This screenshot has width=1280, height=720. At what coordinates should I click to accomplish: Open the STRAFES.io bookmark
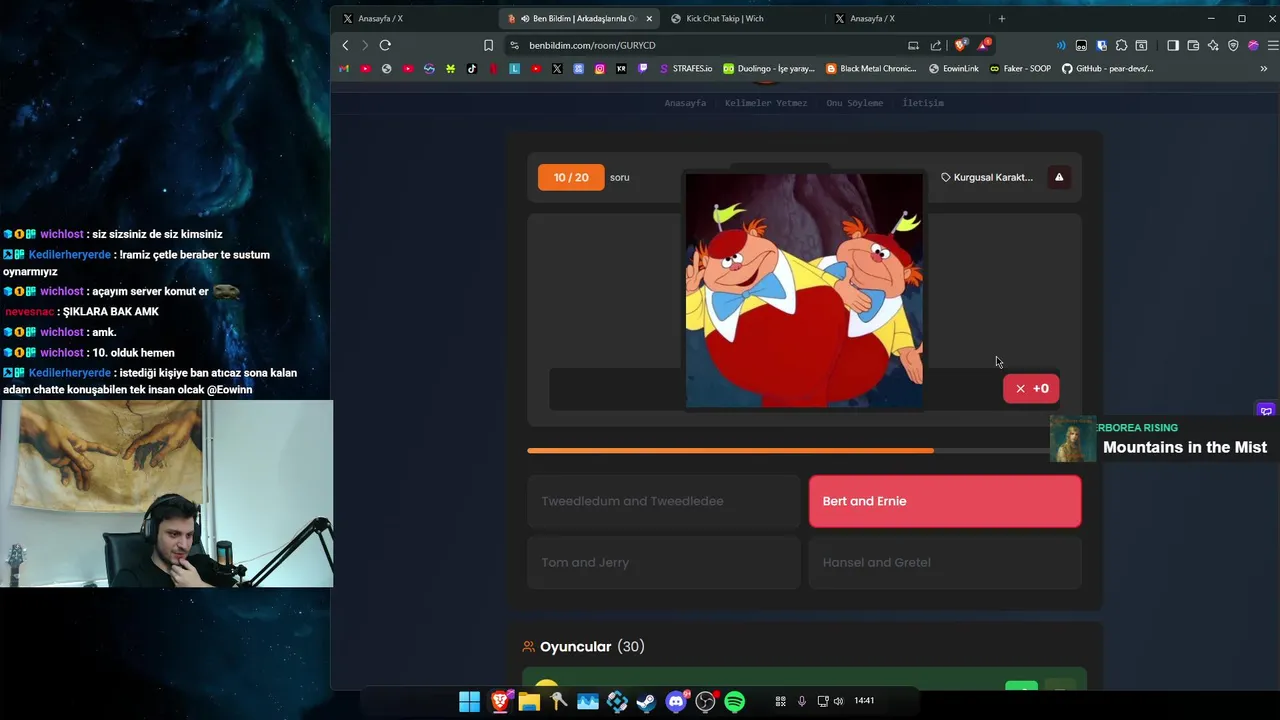(686, 69)
